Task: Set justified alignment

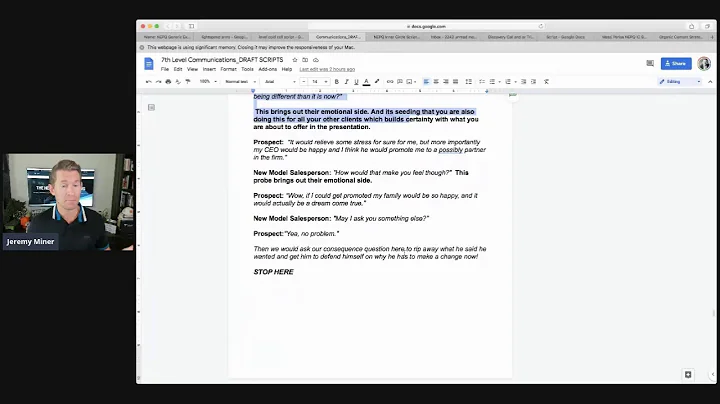Action: 455,82
